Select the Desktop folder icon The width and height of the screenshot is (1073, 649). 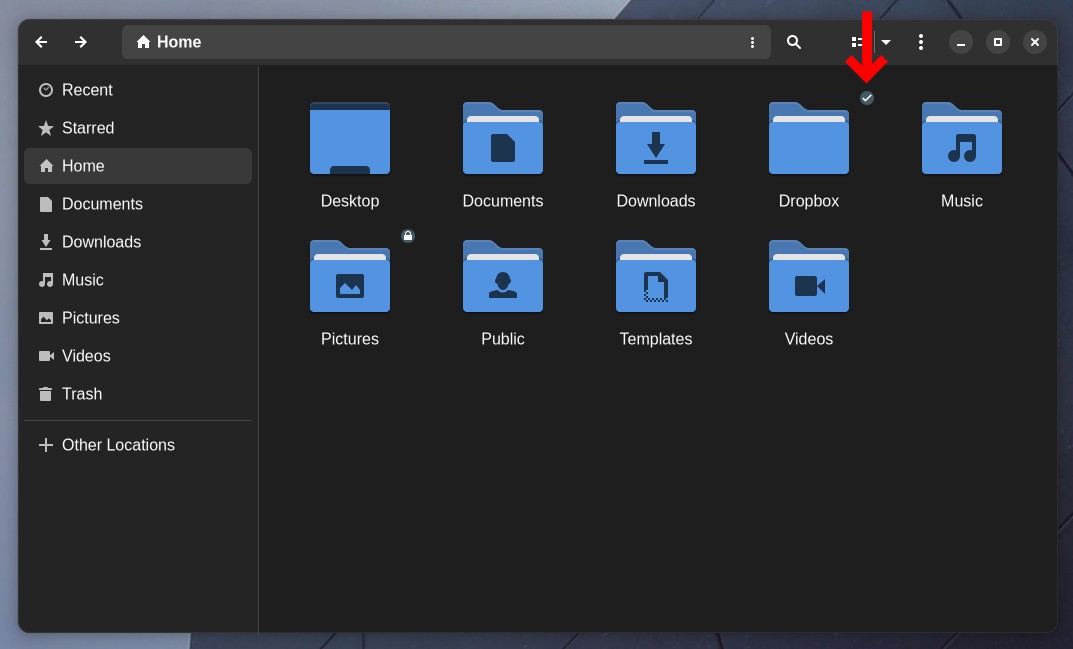[350, 138]
